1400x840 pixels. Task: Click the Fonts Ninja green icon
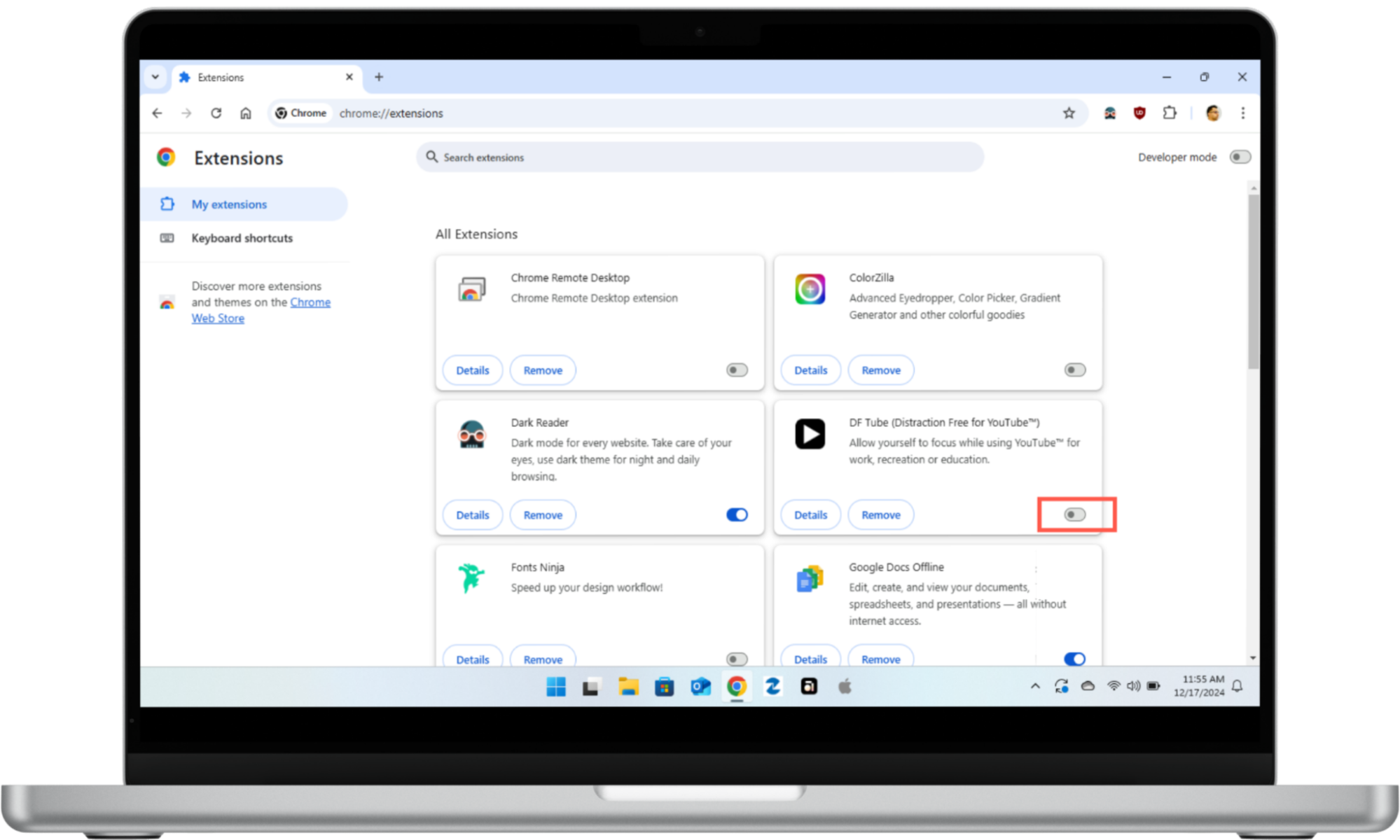471,578
